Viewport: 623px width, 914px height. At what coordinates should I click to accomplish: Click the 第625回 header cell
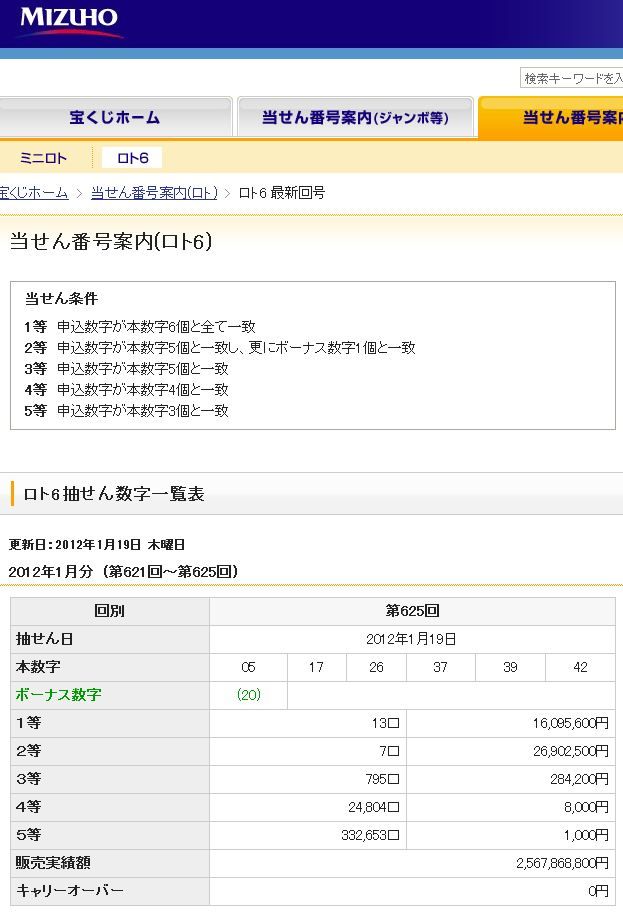click(x=412, y=611)
